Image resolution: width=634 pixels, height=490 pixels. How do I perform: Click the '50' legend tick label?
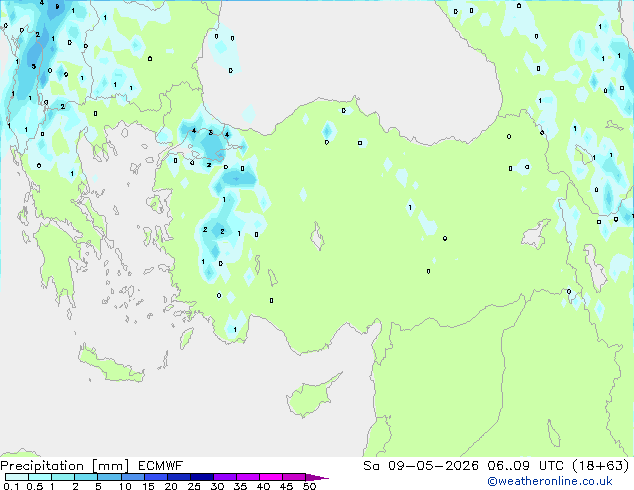309,486
